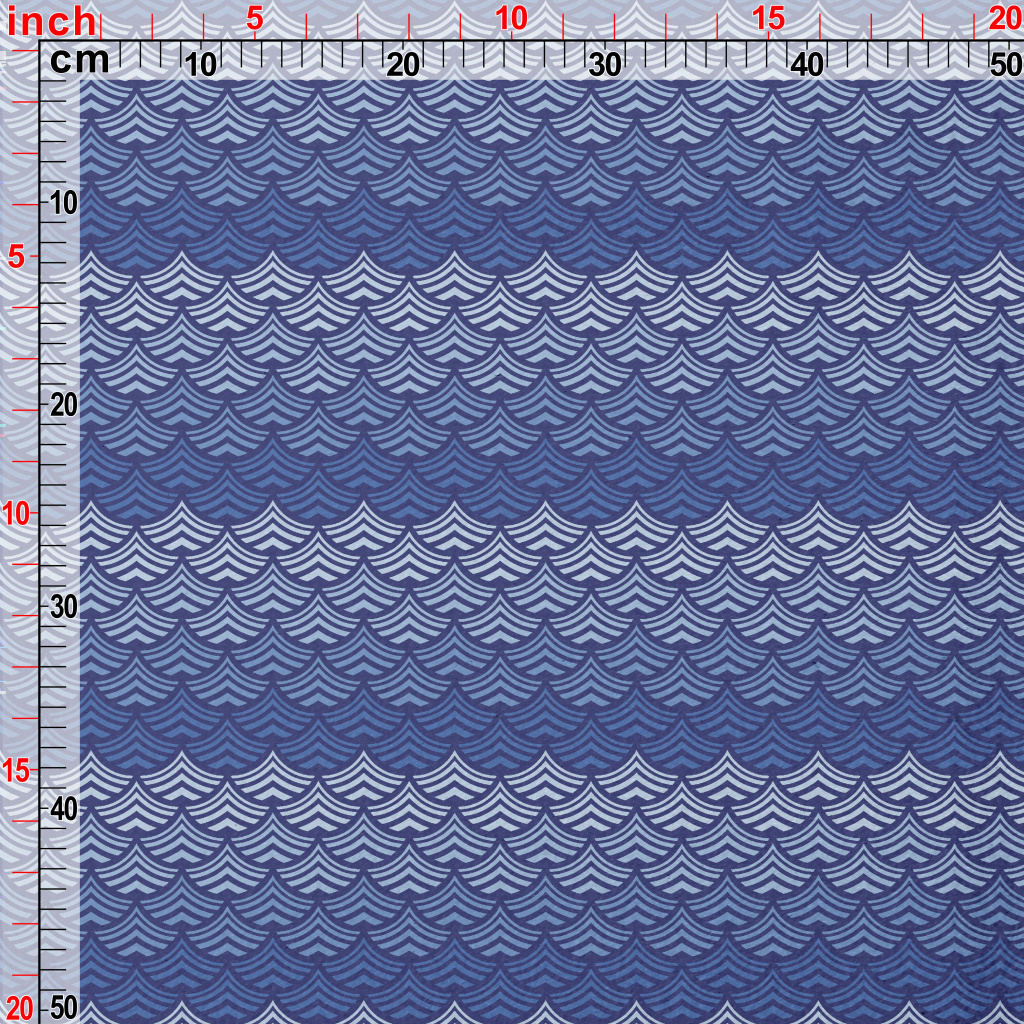Click the 30 cm mark on top ruler
1024x1024 pixels.
point(605,65)
